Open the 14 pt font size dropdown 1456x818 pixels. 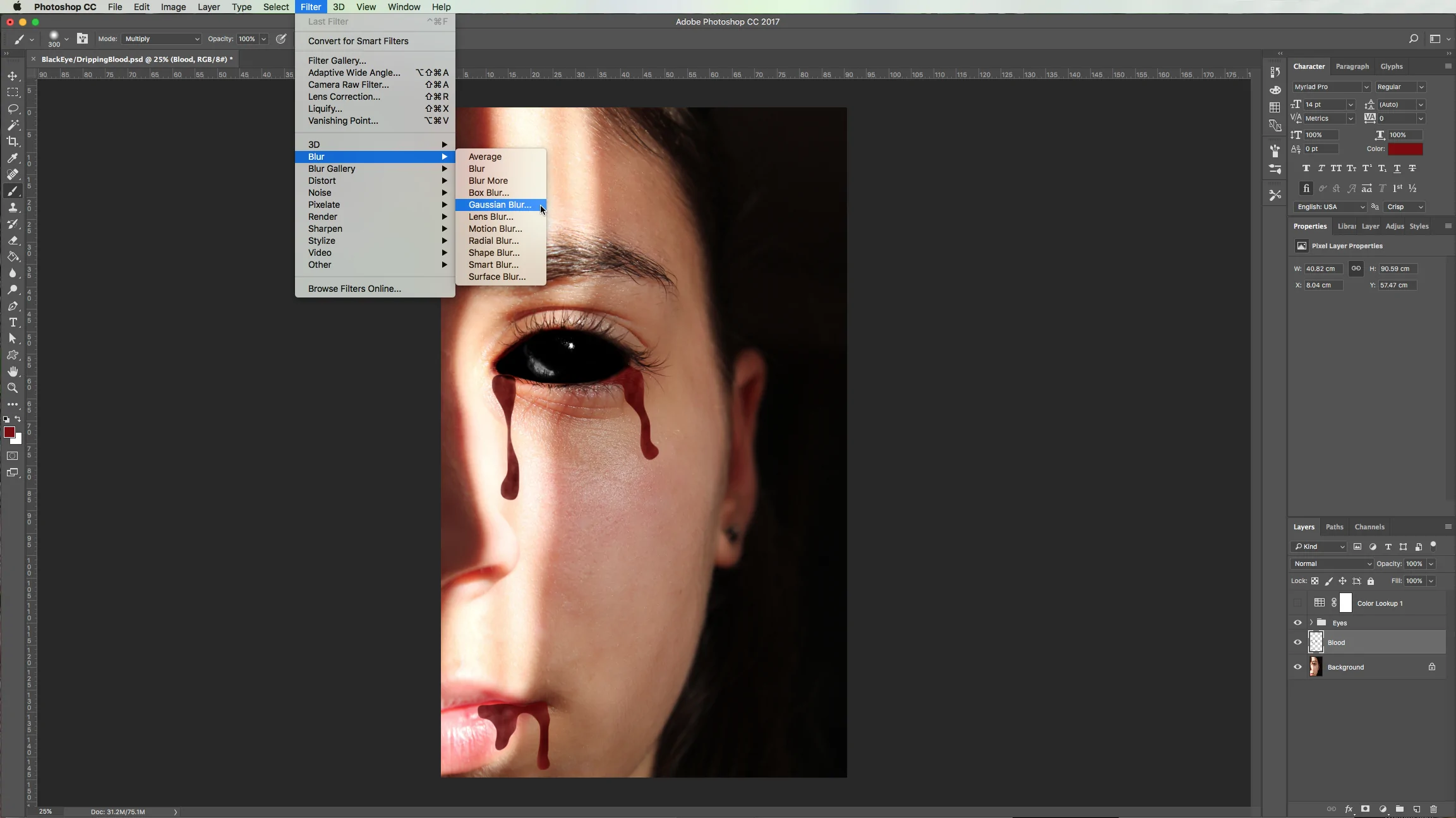tap(1330, 105)
